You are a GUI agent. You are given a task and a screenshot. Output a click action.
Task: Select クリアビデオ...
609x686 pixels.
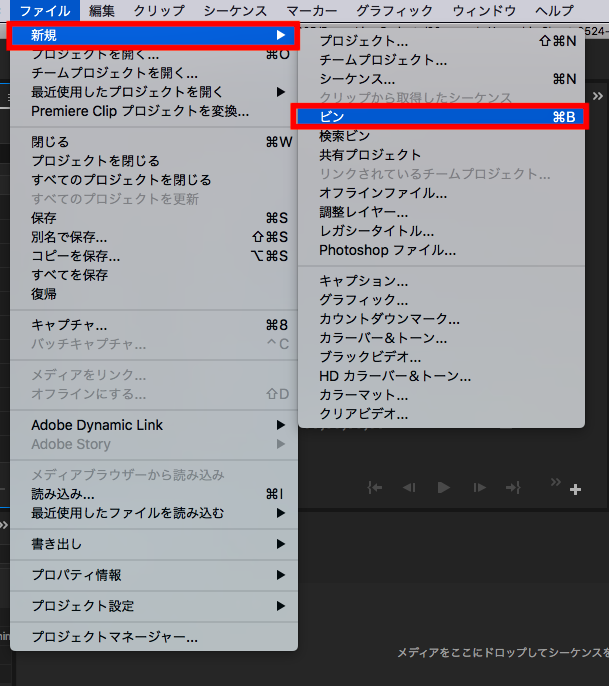coord(441,413)
